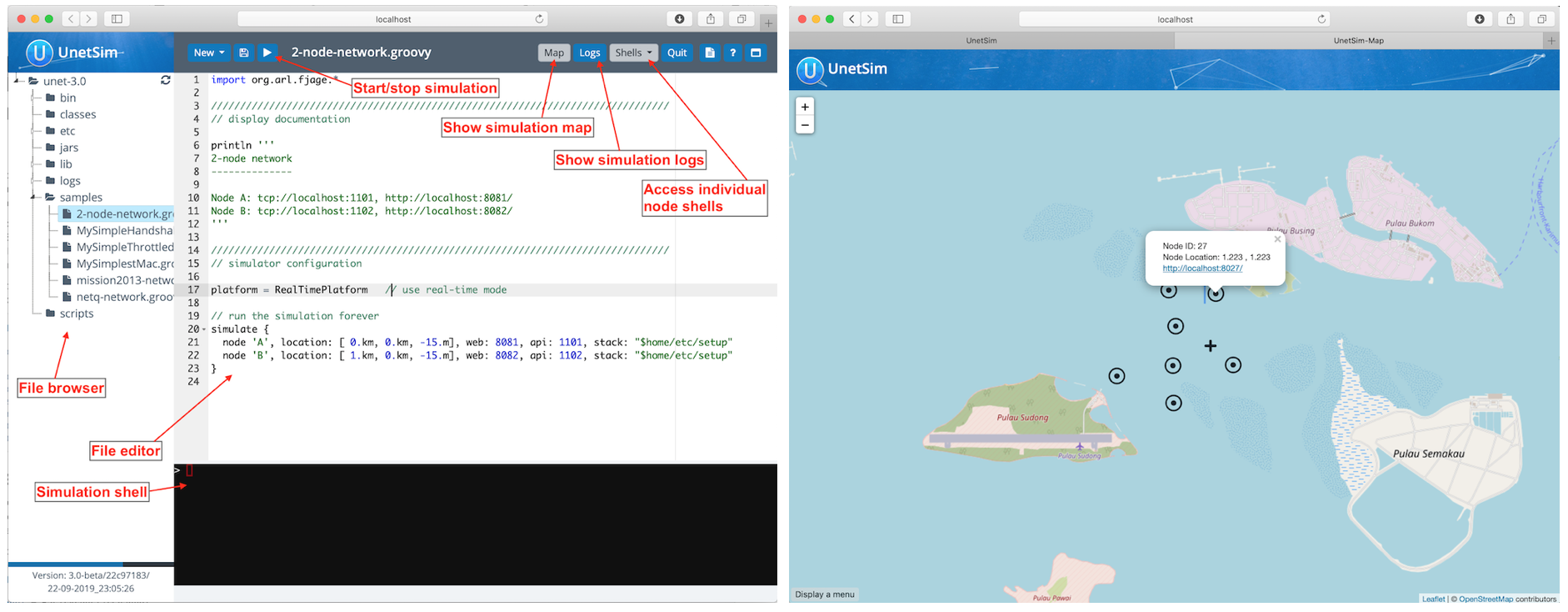This screenshot has height=612, width=1568.
Task: Collapse the samples folder
Action: 34,198
